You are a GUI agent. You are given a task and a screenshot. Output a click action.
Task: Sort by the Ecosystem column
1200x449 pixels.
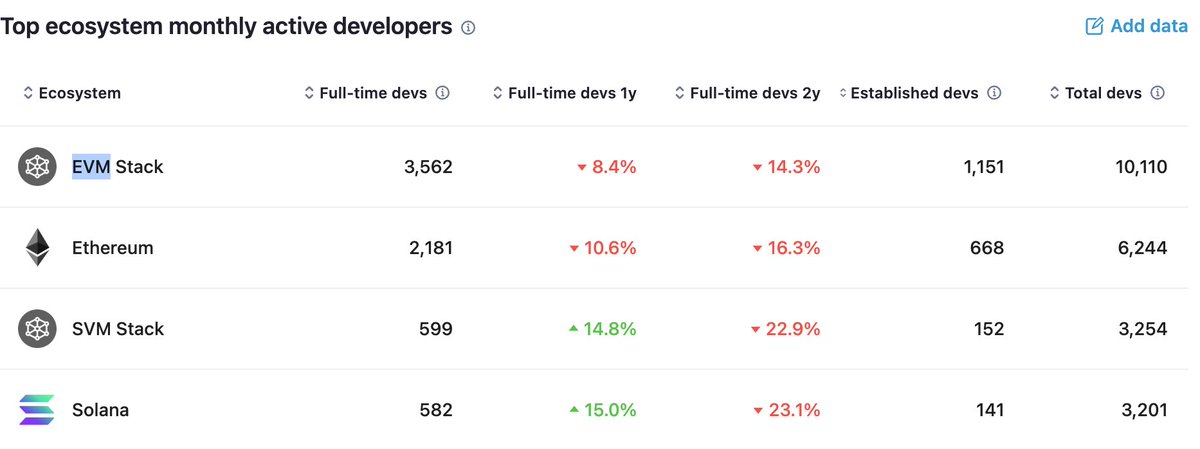[x=71, y=93]
